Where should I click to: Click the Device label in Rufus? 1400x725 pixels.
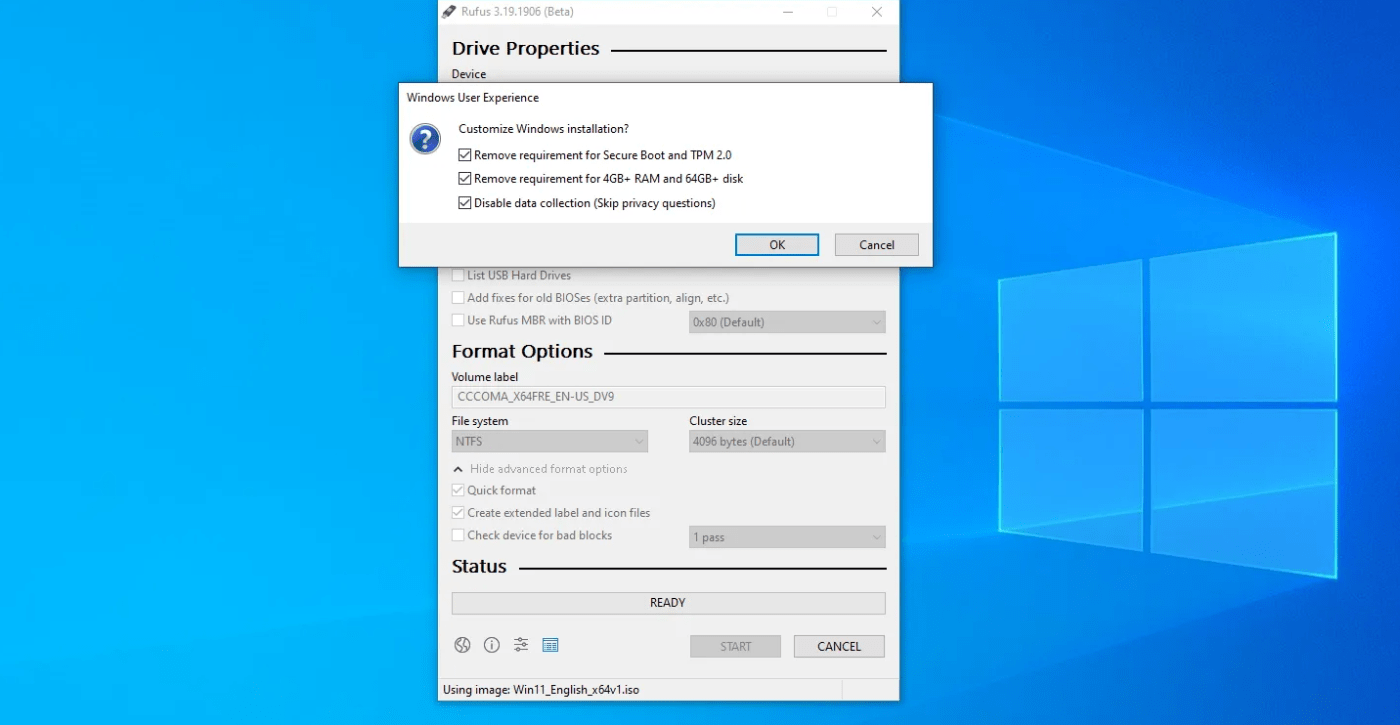[469, 74]
